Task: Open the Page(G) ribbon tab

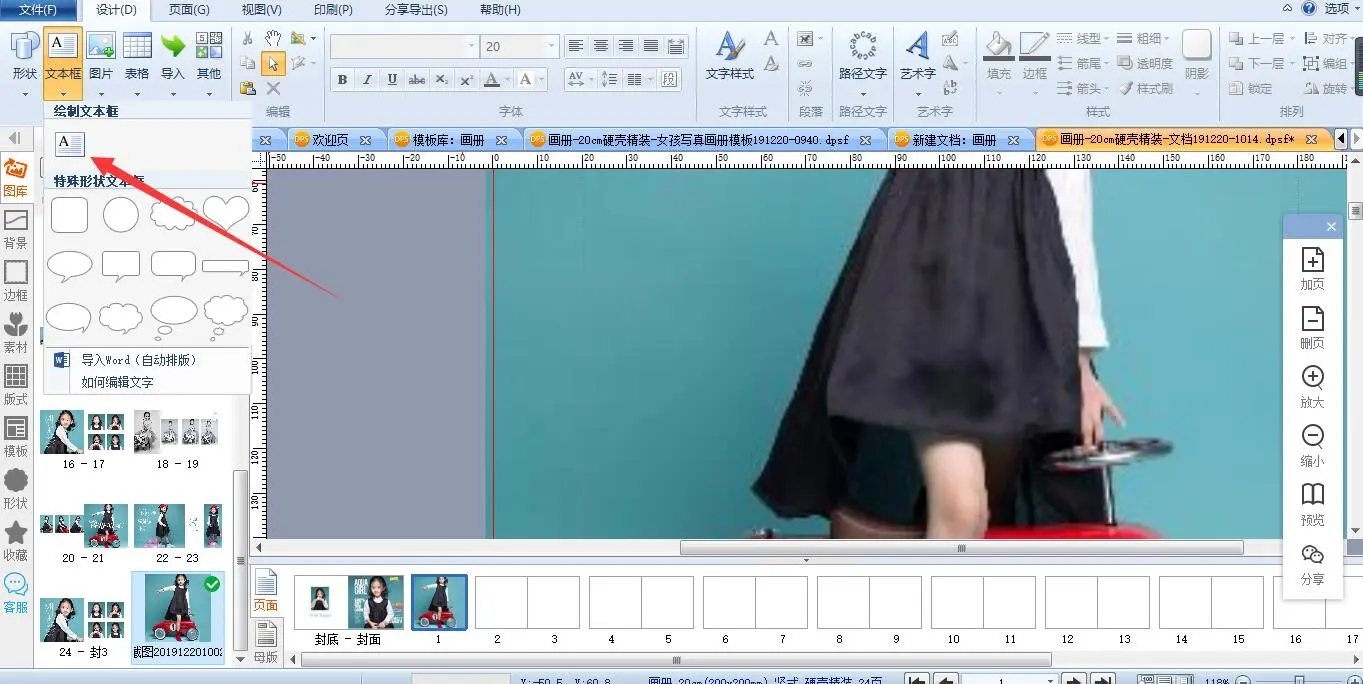Action: point(189,10)
